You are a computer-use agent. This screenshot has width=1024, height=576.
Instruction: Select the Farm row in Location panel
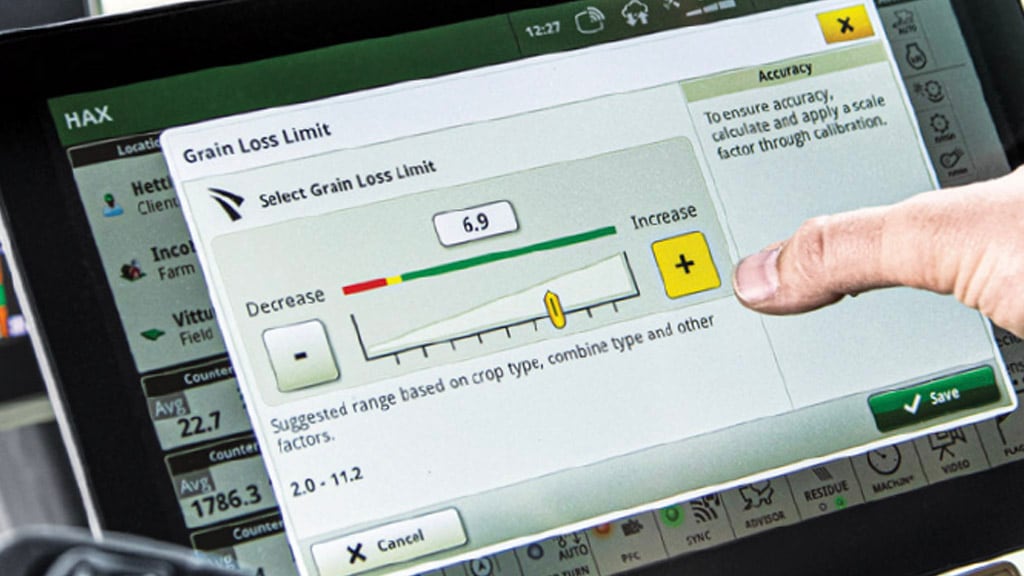click(x=158, y=261)
